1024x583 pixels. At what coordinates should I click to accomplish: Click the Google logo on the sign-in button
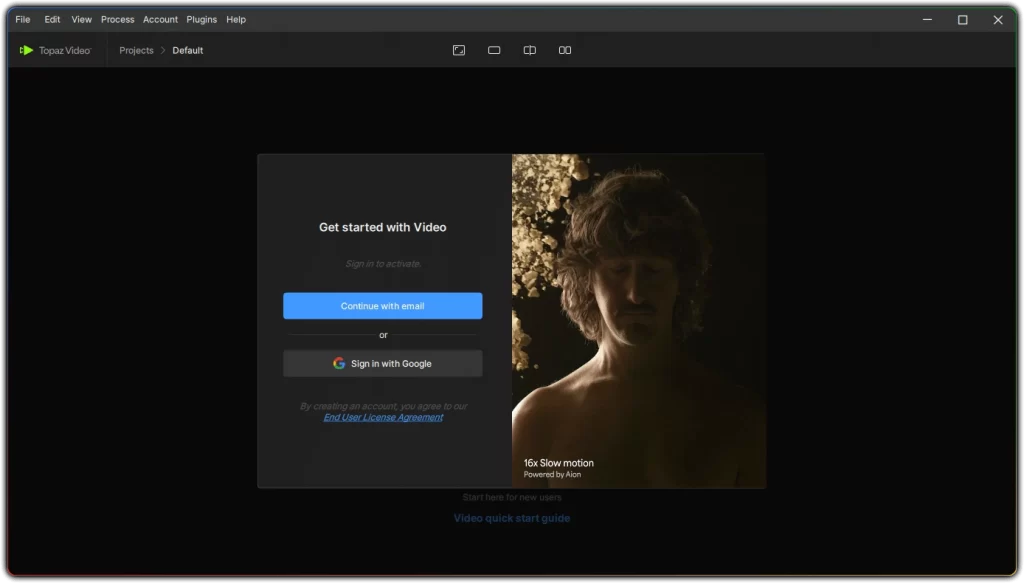340,363
